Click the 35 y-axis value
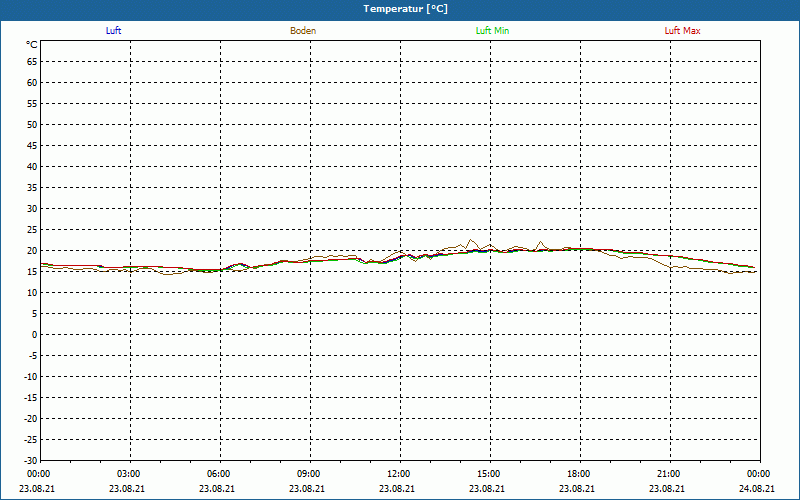This screenshot has height=500, width=800. pyautogui.click(x=32, y=188)
